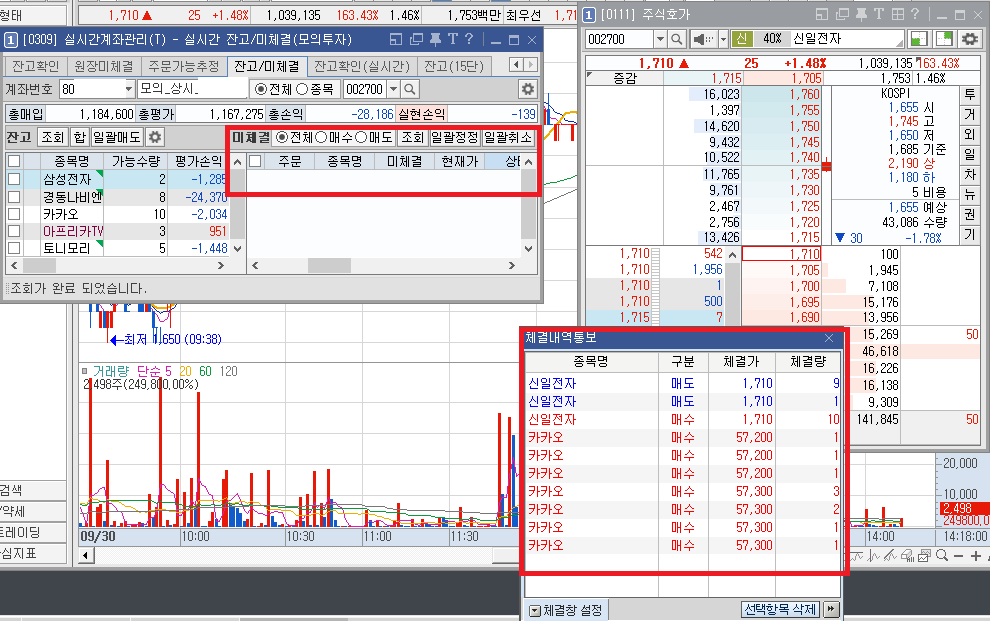Click the tab-scroll right arrow in the account window
Viewport: 990px width, 621px height.
[x=531, y=65]
